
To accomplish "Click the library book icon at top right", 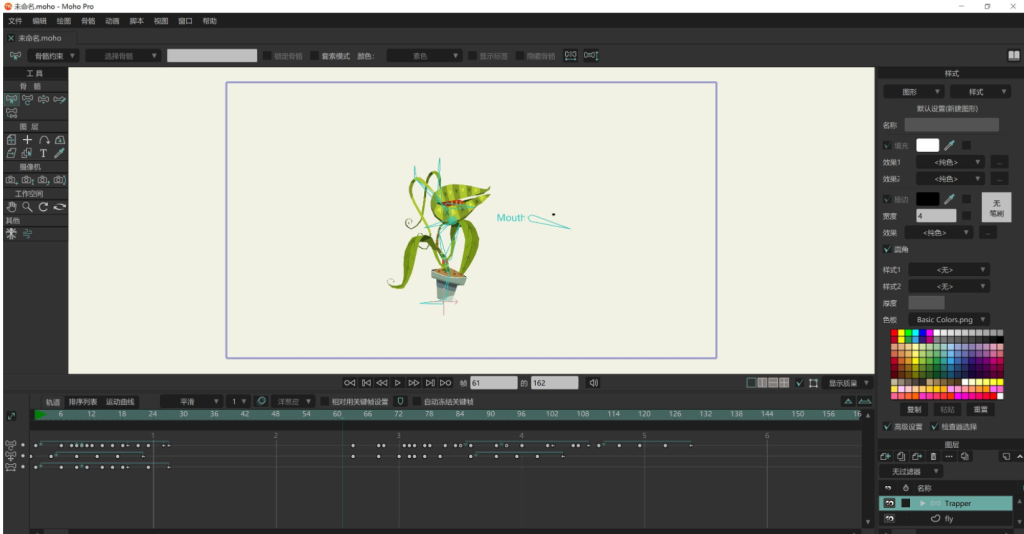I will (1014, 55).
